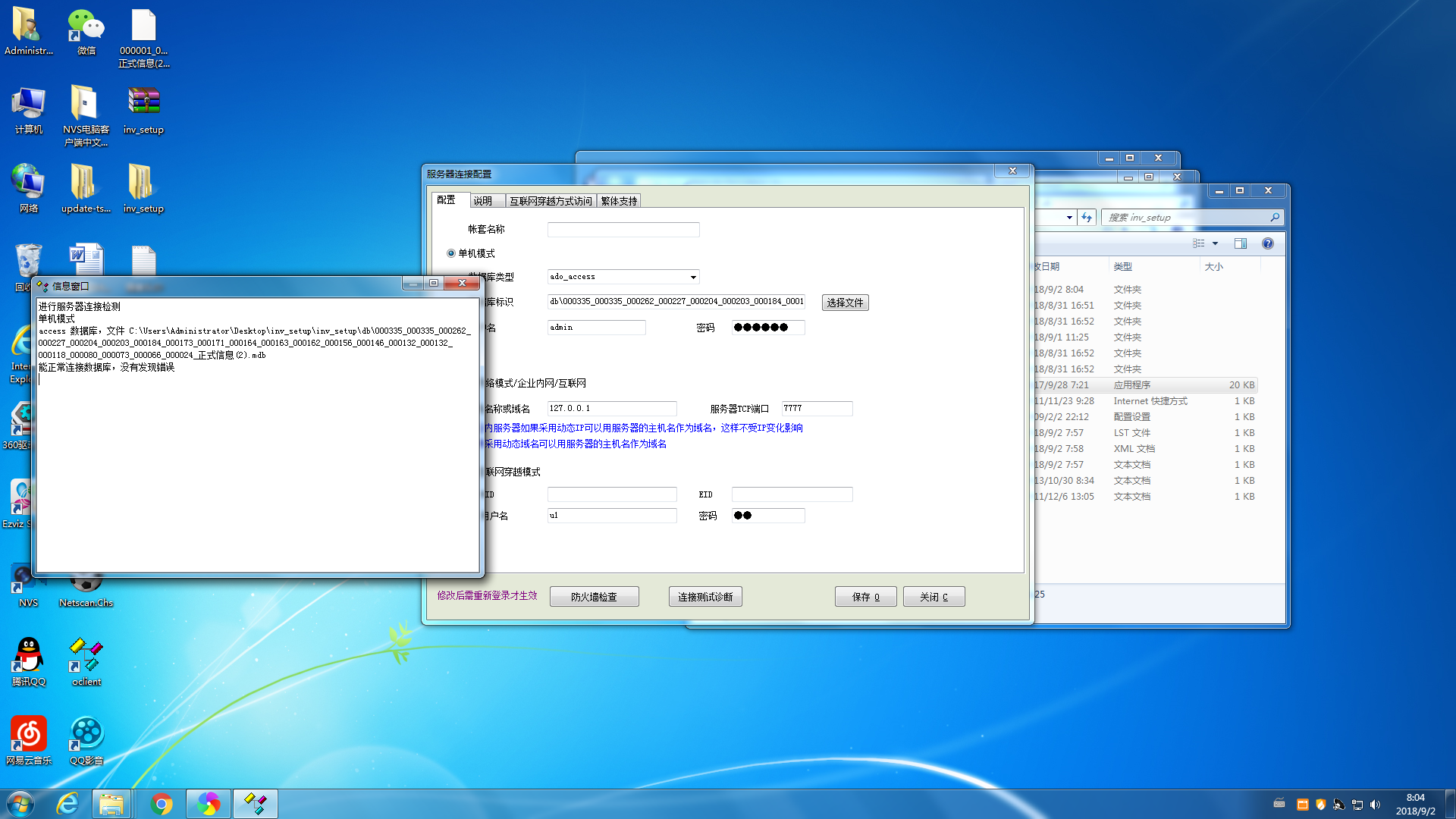Click the Explorer help question mark icon
The width and height of the screenshot is (1456, 819).
(1267, 243)
